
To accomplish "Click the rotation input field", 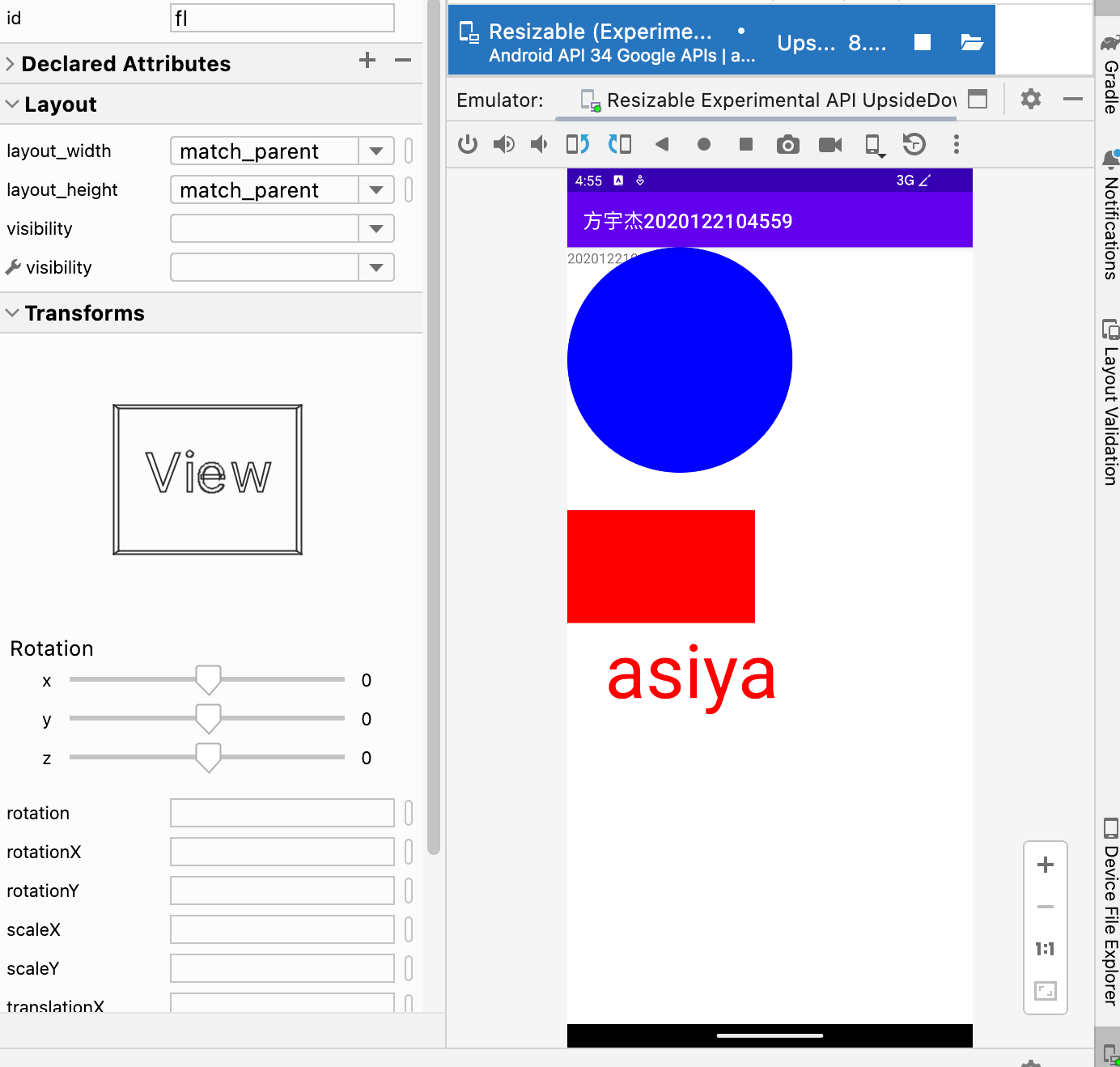I will pos(282,813).
